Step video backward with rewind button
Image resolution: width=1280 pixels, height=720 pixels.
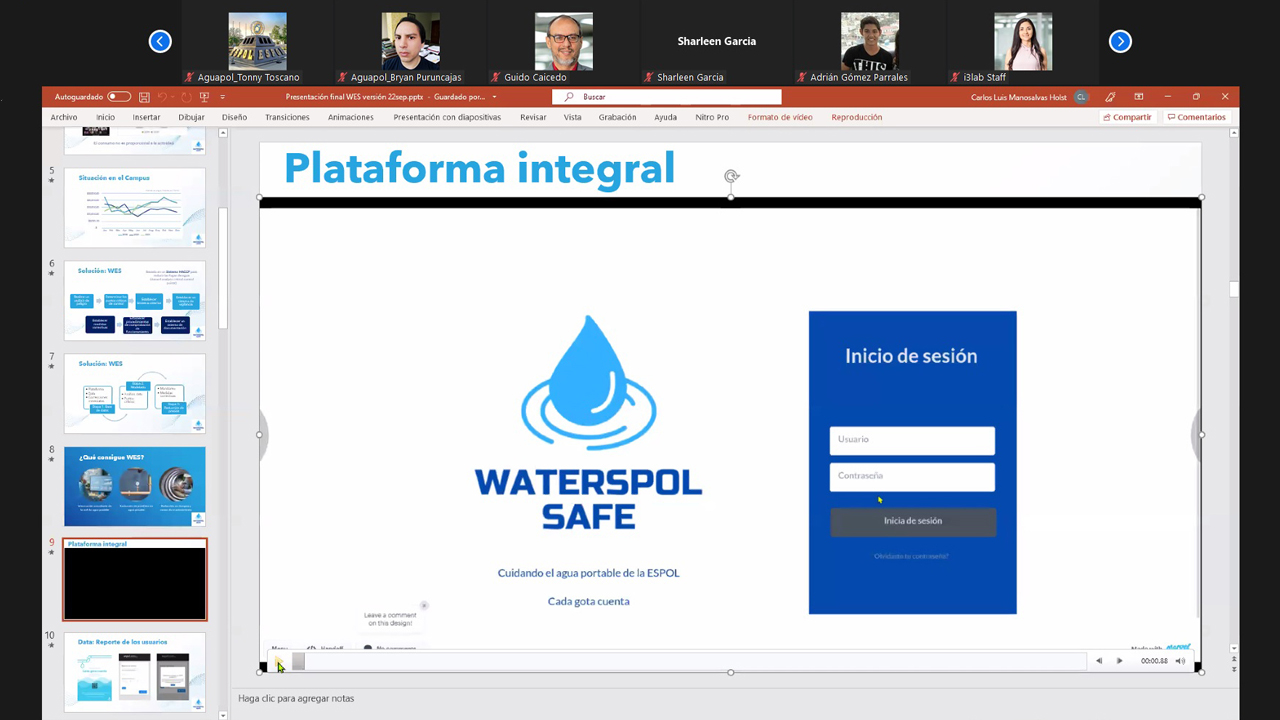[1099, 661]
